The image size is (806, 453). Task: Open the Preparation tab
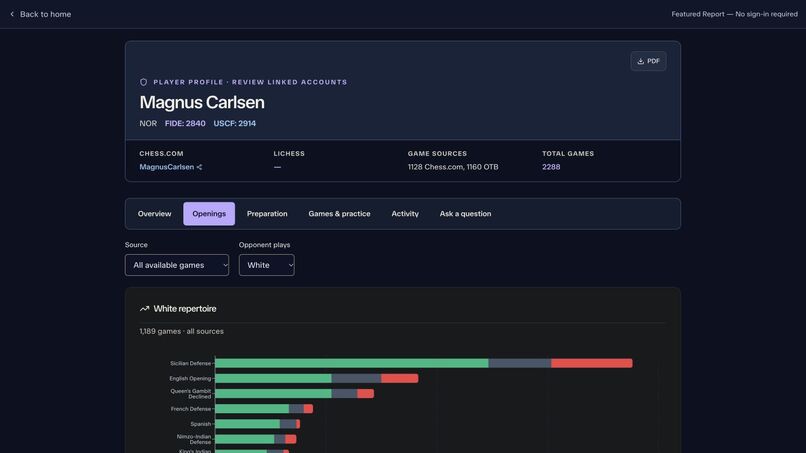[x=267, y=214]
